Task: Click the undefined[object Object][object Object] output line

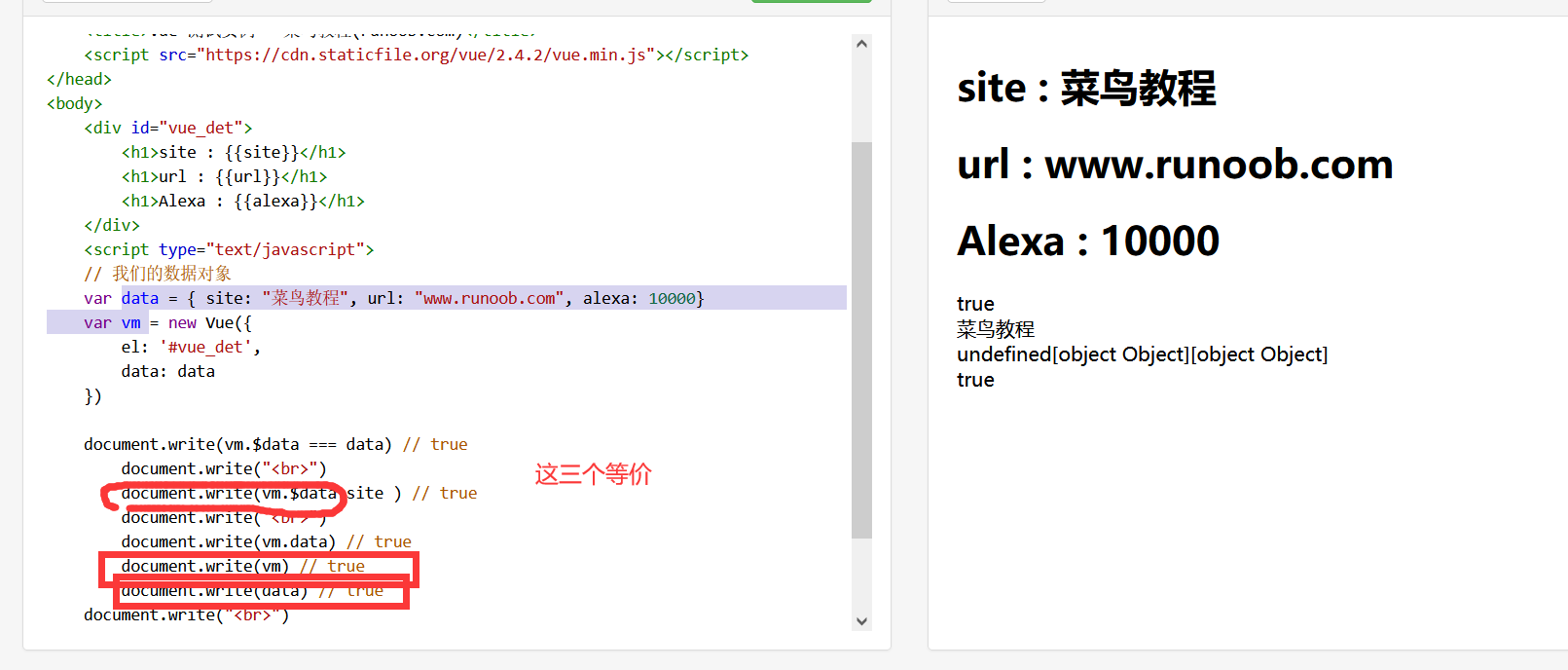Action: 1142,354
